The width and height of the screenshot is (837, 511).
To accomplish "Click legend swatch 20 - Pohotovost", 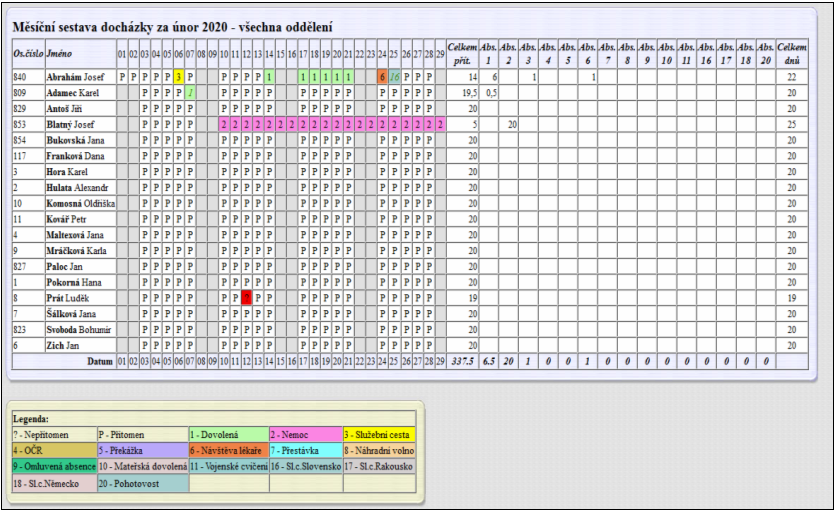I will 143,483.
